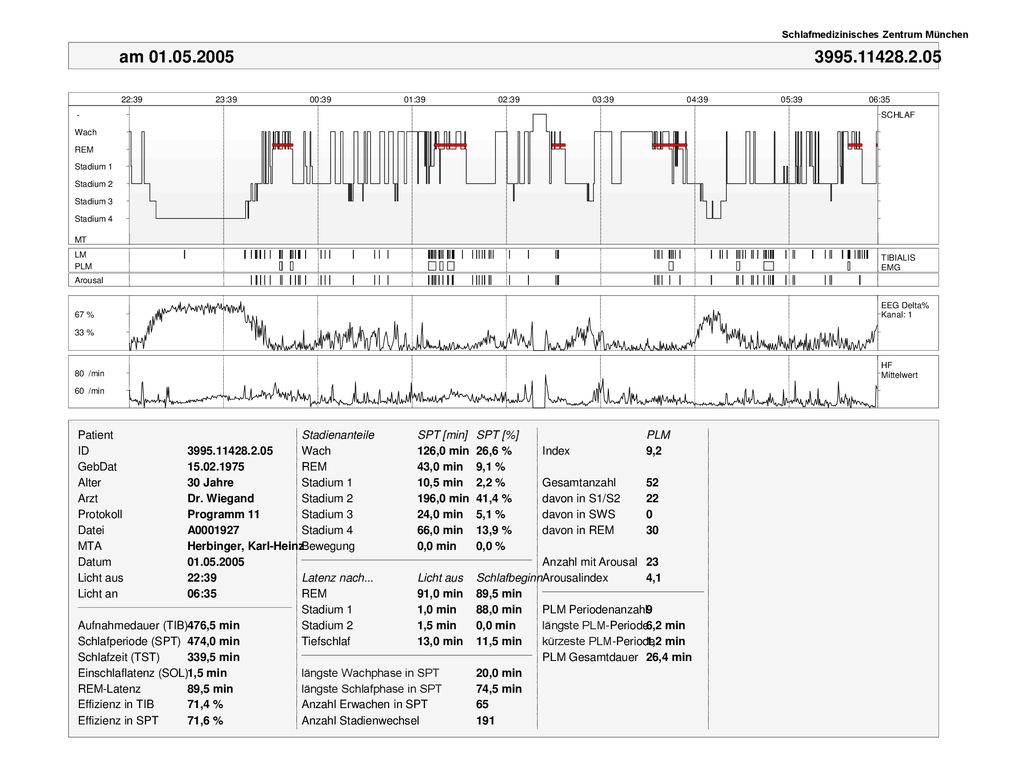This screenshot has height=768, width=1024.
Task: Click the LM row label
Action: (80, 255)
